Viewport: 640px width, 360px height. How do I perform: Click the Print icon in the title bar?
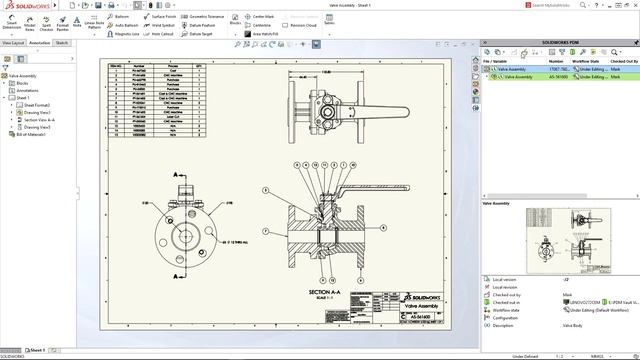[x=111, y=5]
